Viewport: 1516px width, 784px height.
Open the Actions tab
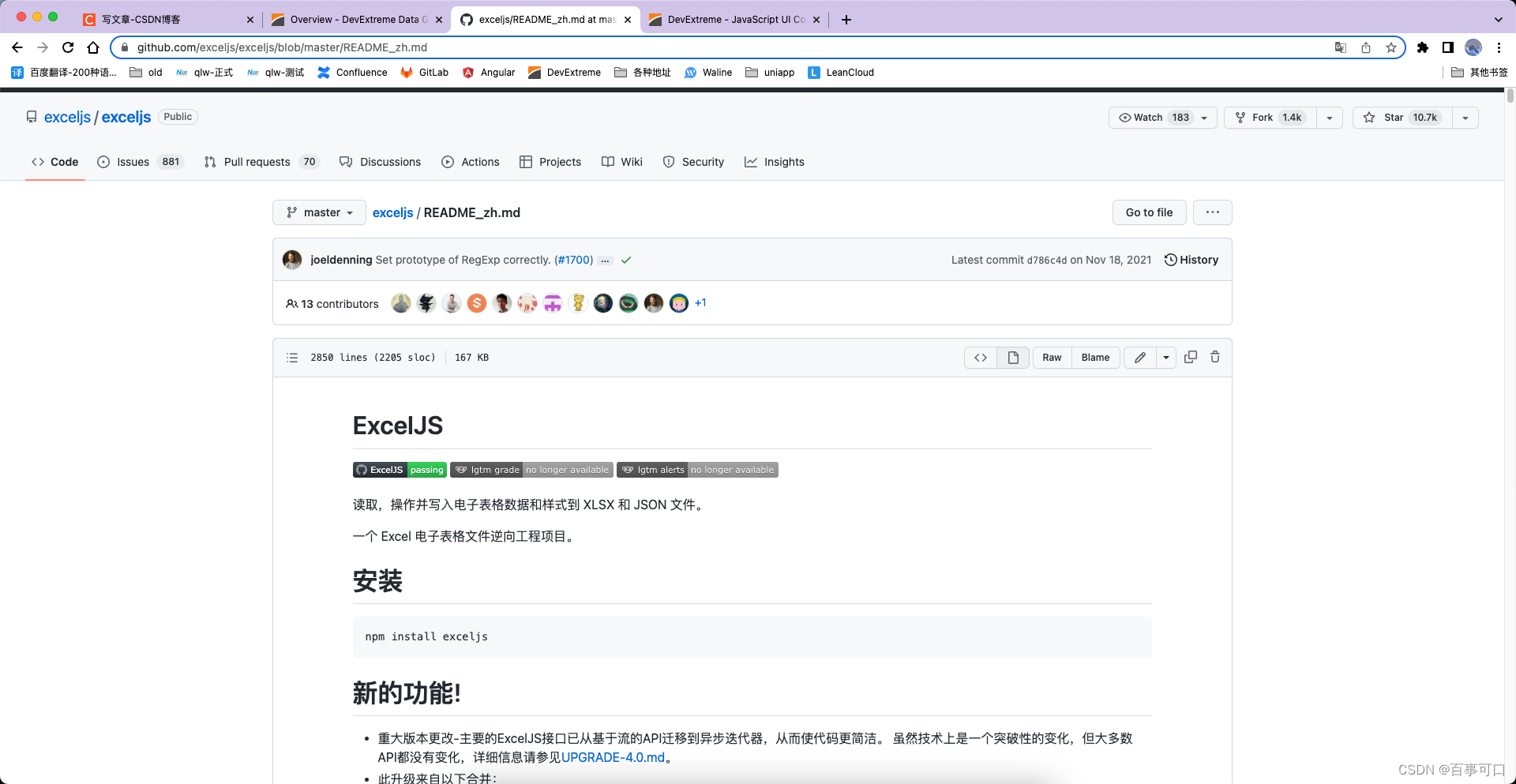[471, 162]
